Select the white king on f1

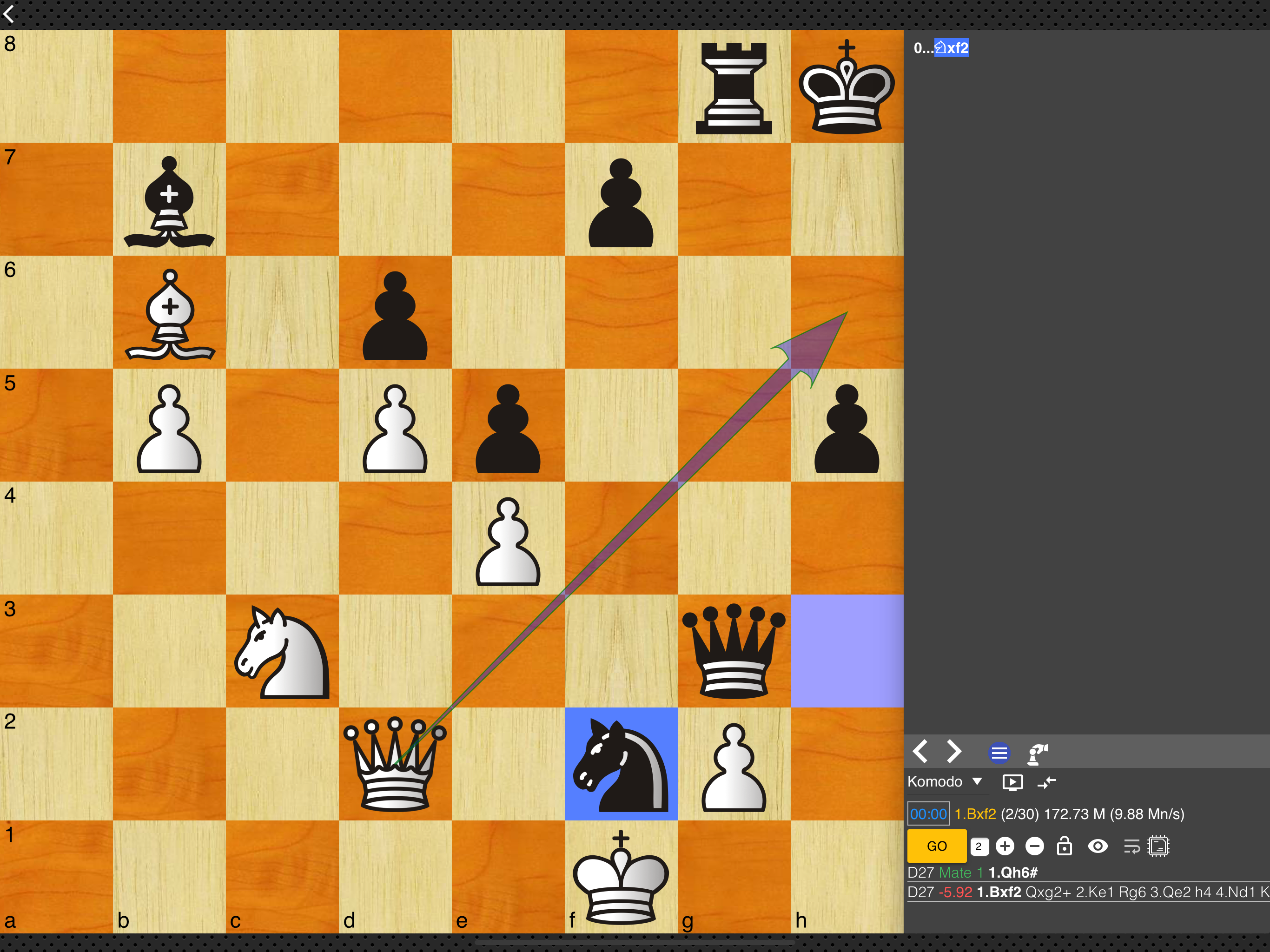tap(621, 877)
